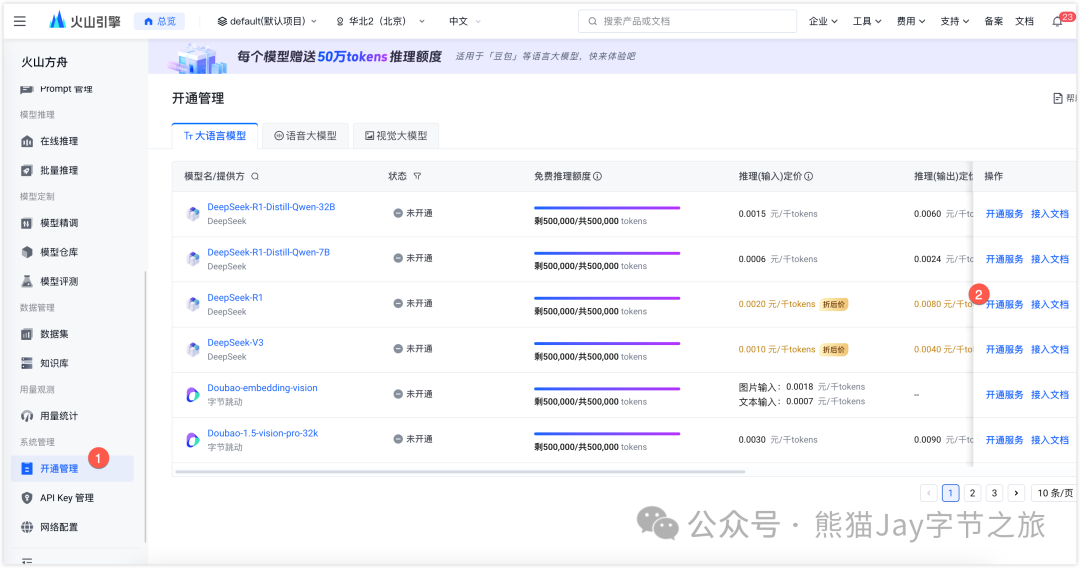This screenshot has width=1080, height=568.
Task: Click 开通服务 for DeepSeek-R1
Action: click(x=1004, y=304)
